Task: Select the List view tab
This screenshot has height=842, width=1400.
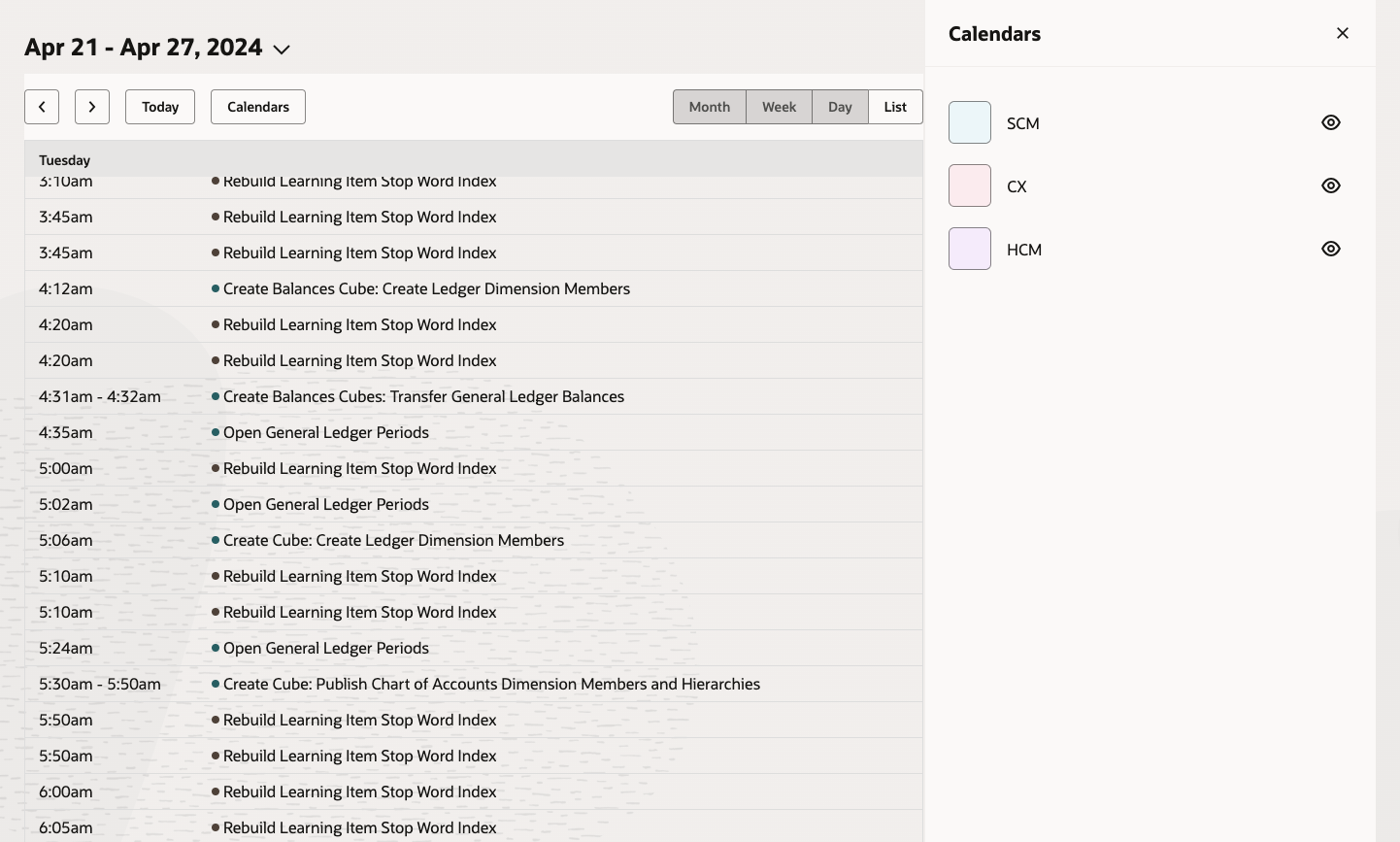Action: pos(894,107)
